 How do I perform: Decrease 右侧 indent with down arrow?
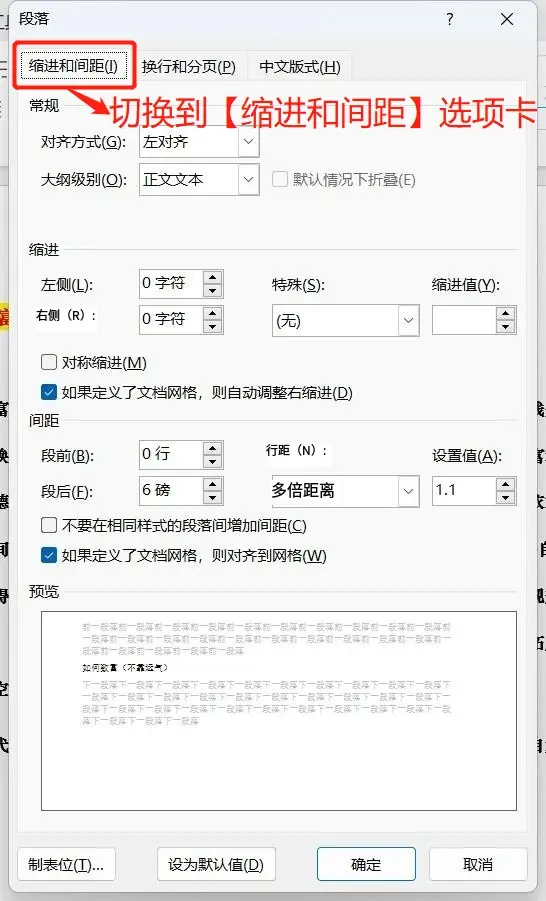point(213,327)
